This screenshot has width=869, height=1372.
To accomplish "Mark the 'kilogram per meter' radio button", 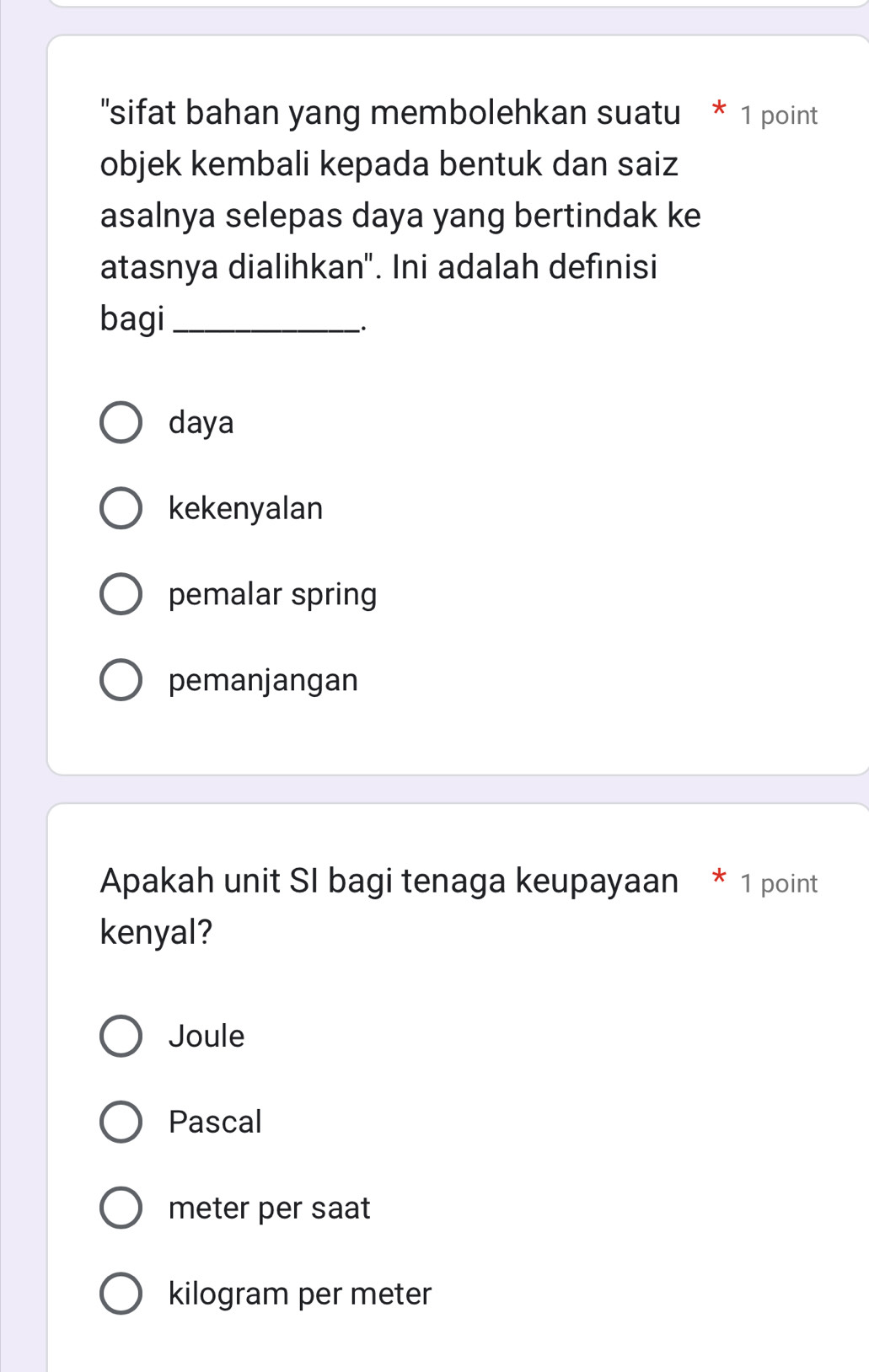I will (121, 1294).
